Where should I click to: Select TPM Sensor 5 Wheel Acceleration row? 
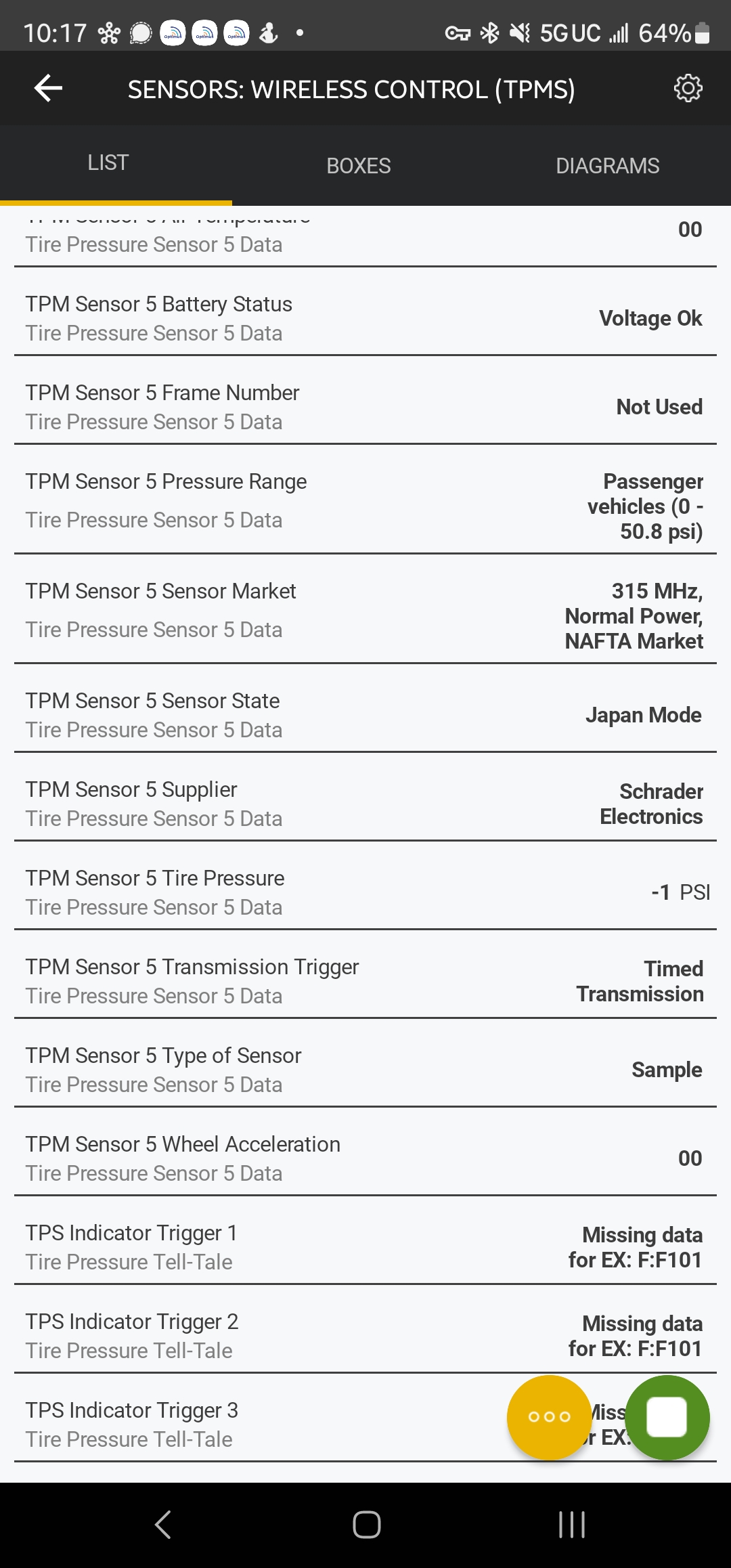point(365,1158)
